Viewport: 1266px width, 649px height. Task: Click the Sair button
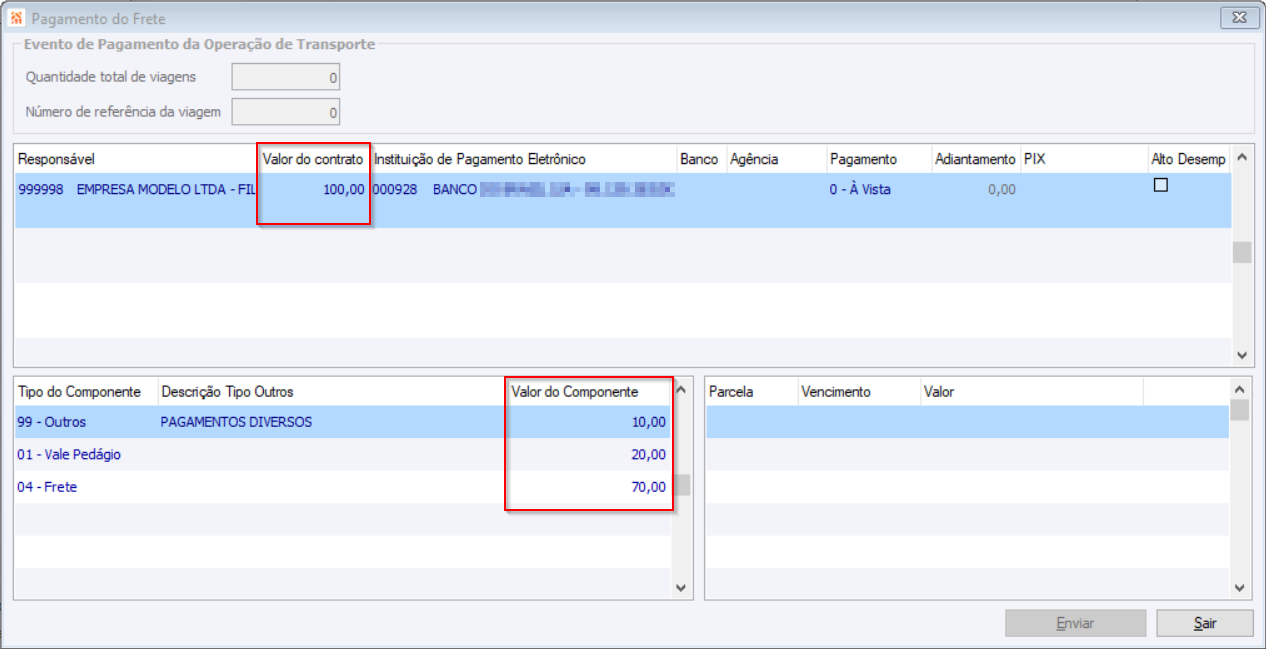tap(1205, 623)
